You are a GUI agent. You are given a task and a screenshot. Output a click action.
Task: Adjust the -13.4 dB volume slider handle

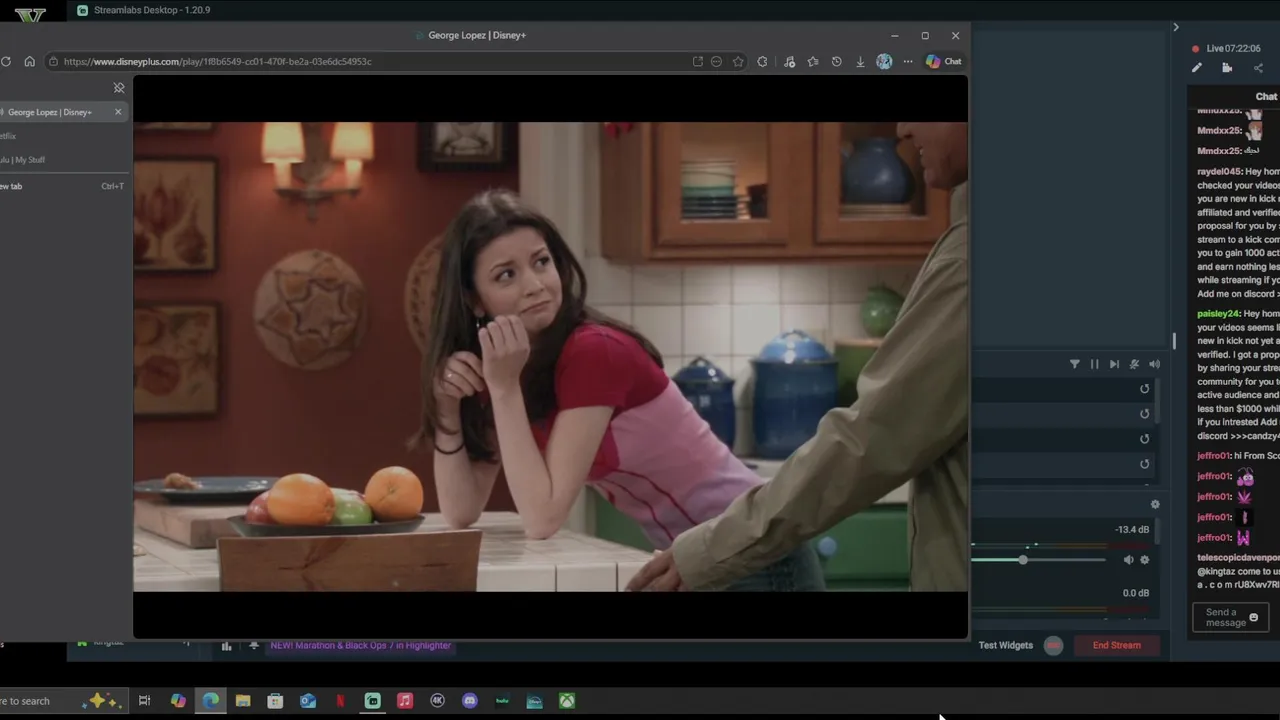click(1023, 560)
